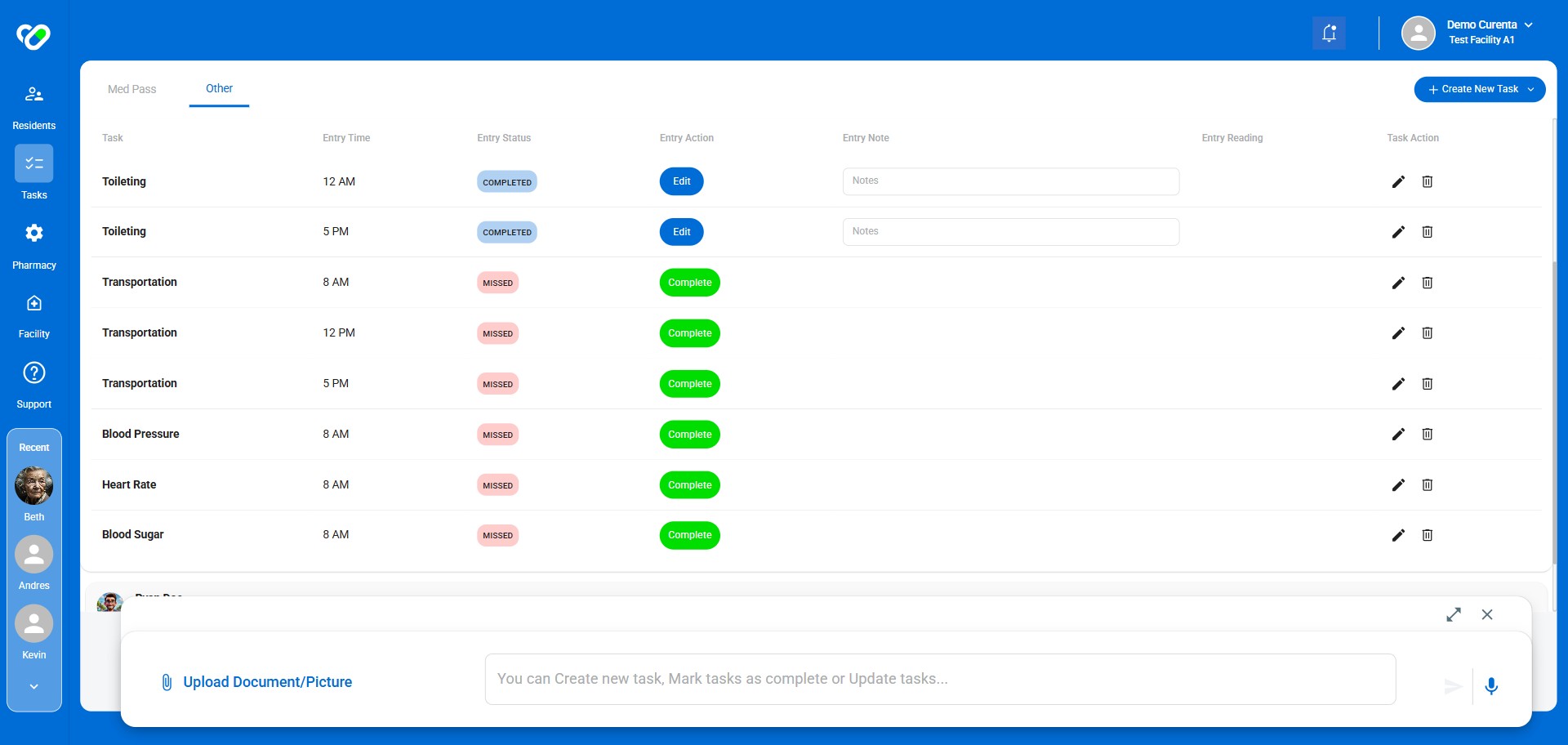Open recent resident Beth's thumbnail
The image size is (1568, 745).
(33, 486)
